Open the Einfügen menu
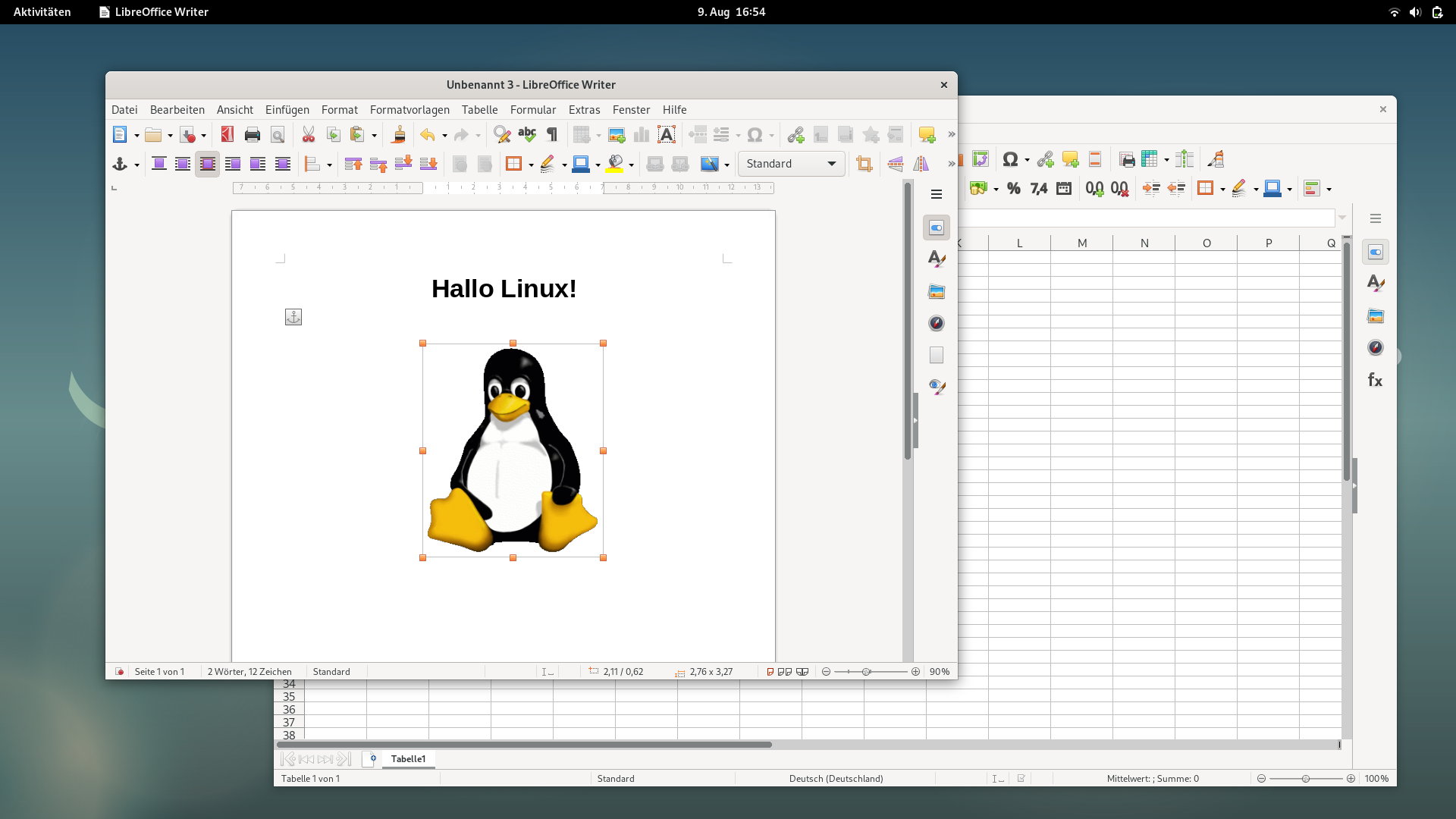Viewport: 1456px width, 819px height. click(x=287, y=110)
